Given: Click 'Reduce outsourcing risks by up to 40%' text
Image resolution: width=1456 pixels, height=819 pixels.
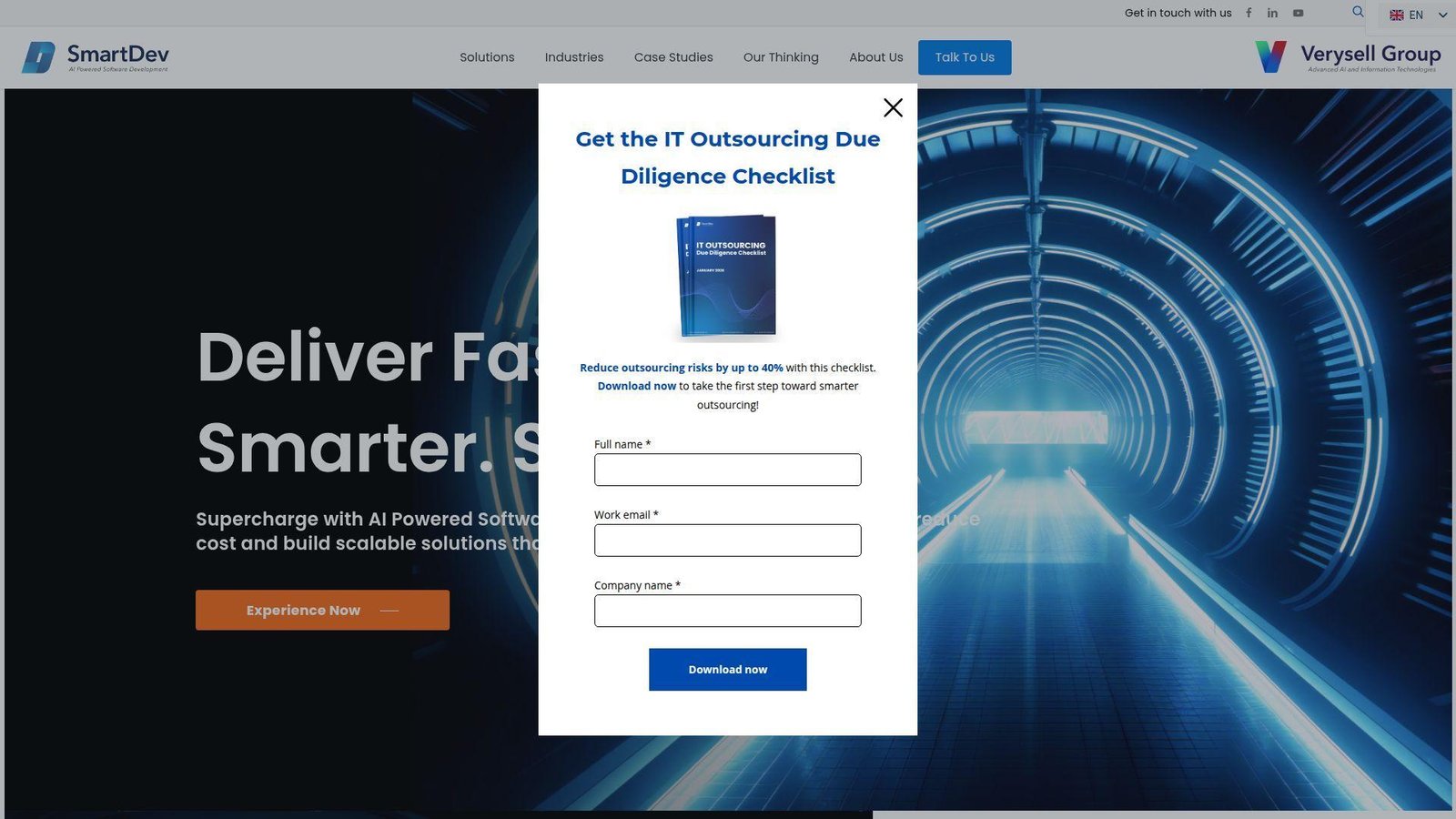Looking at the screenshot, I should [682, 368].
